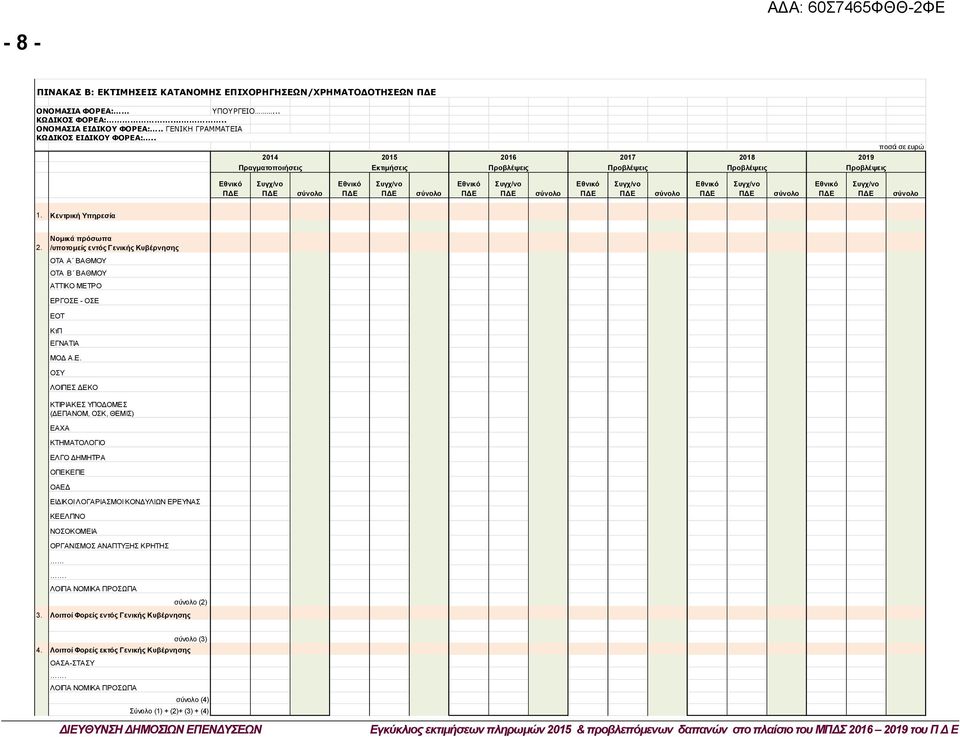Select the 'ΟΤΑ Α΄ ΒΑΘΜΟΥ' row

(78, 261)
